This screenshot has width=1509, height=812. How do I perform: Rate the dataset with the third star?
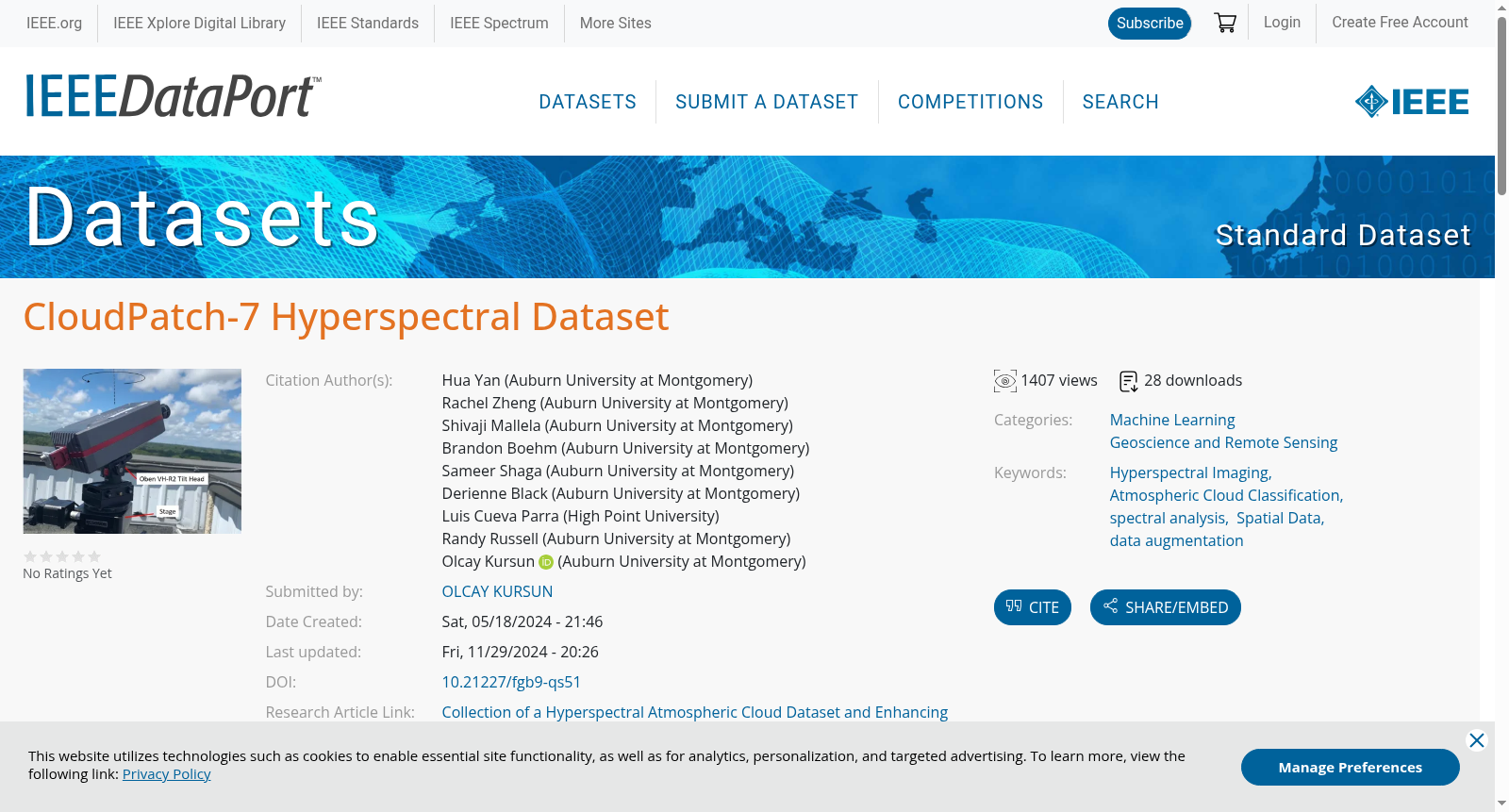click(x=62, y=556)
